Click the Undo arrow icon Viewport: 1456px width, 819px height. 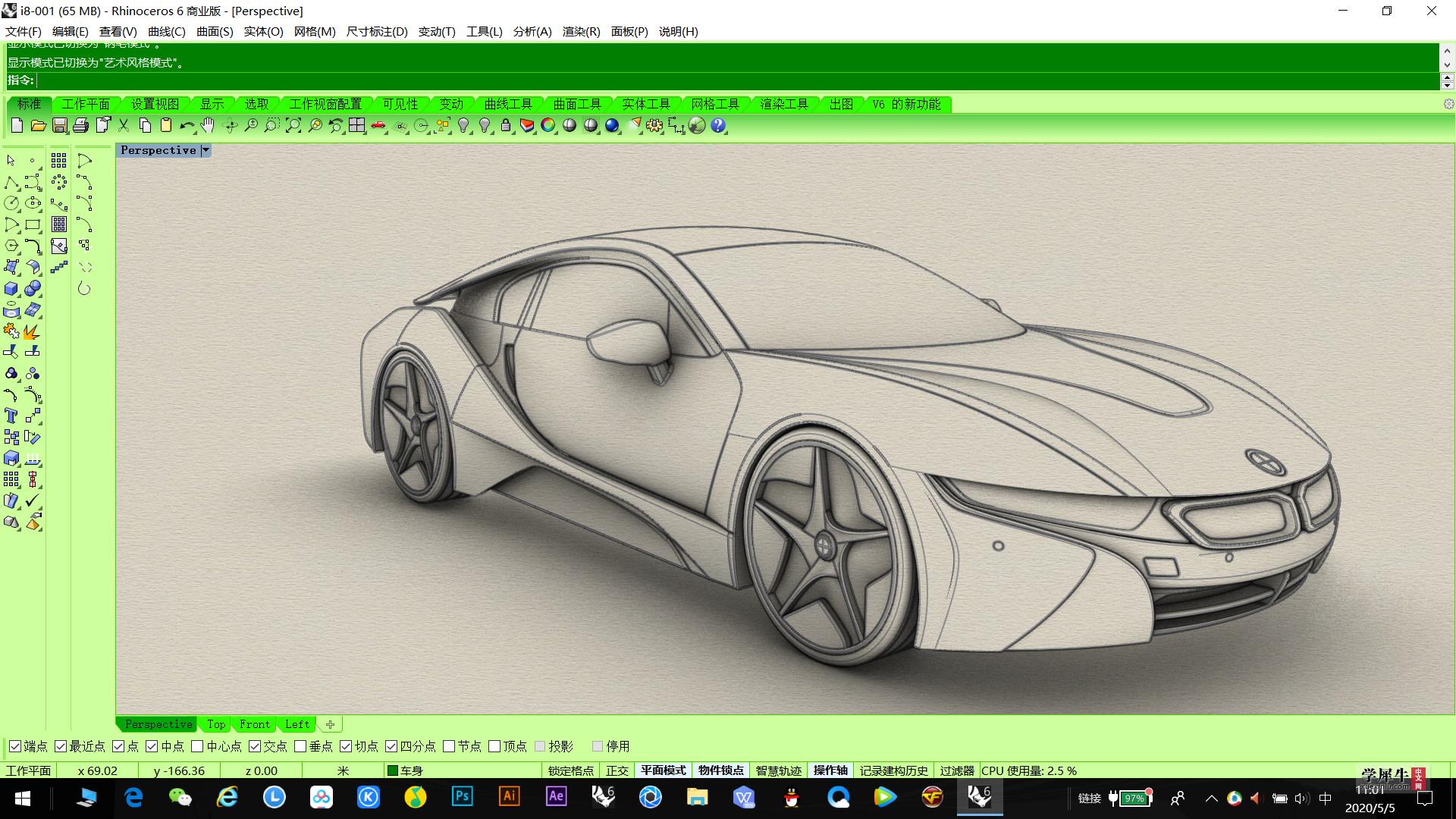tap(187, 125)
